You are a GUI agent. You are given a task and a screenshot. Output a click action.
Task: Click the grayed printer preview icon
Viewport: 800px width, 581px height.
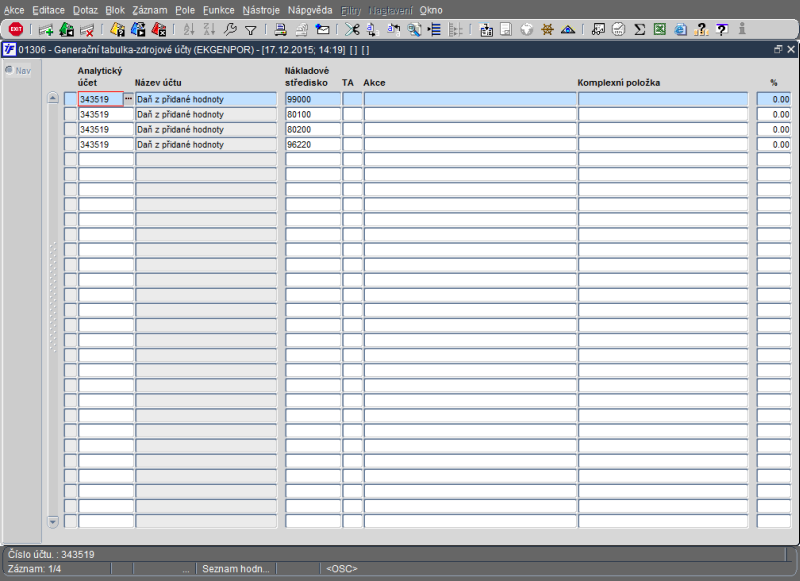[x=302, y=30]
